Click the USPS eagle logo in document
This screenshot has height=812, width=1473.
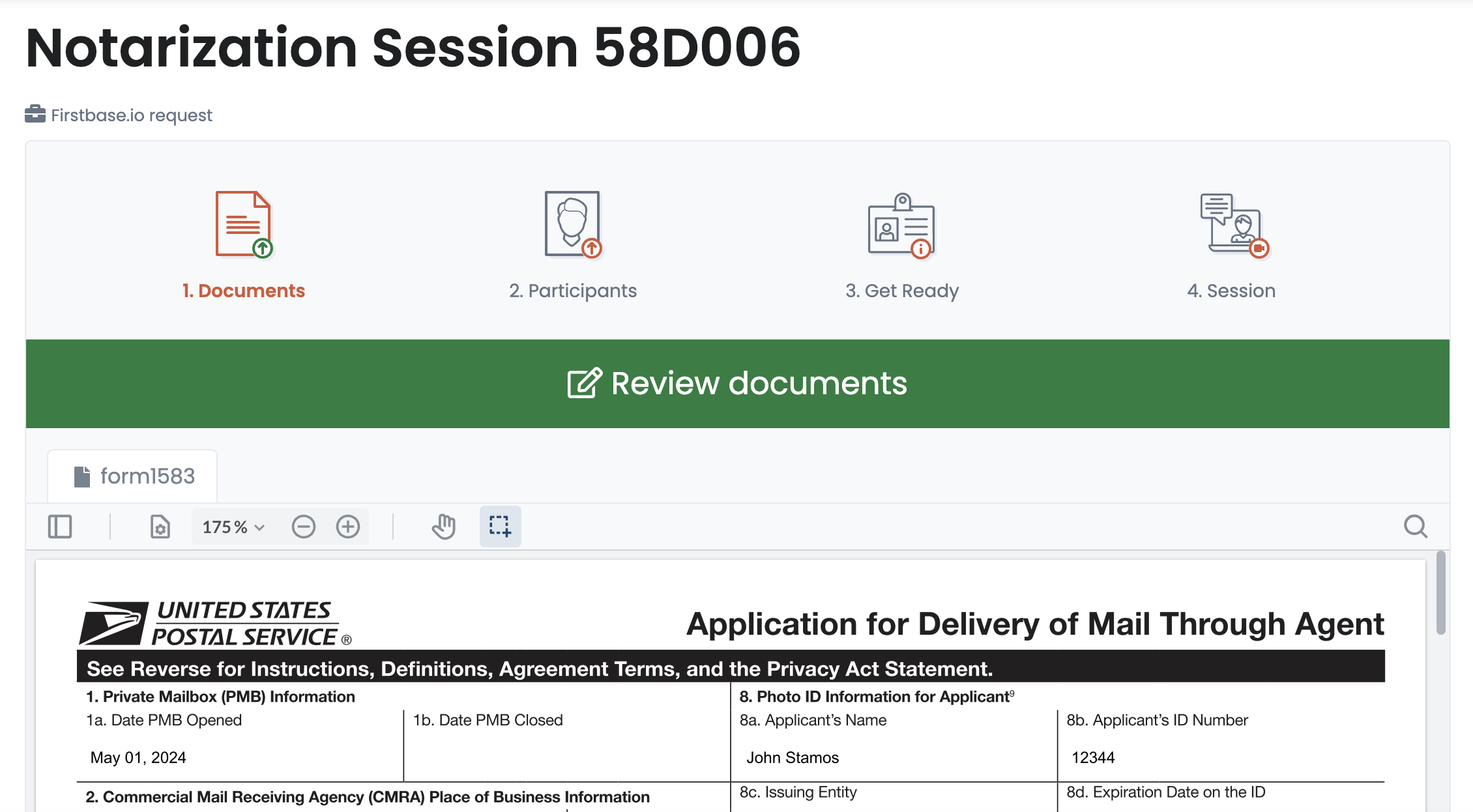tap(114, 623)
